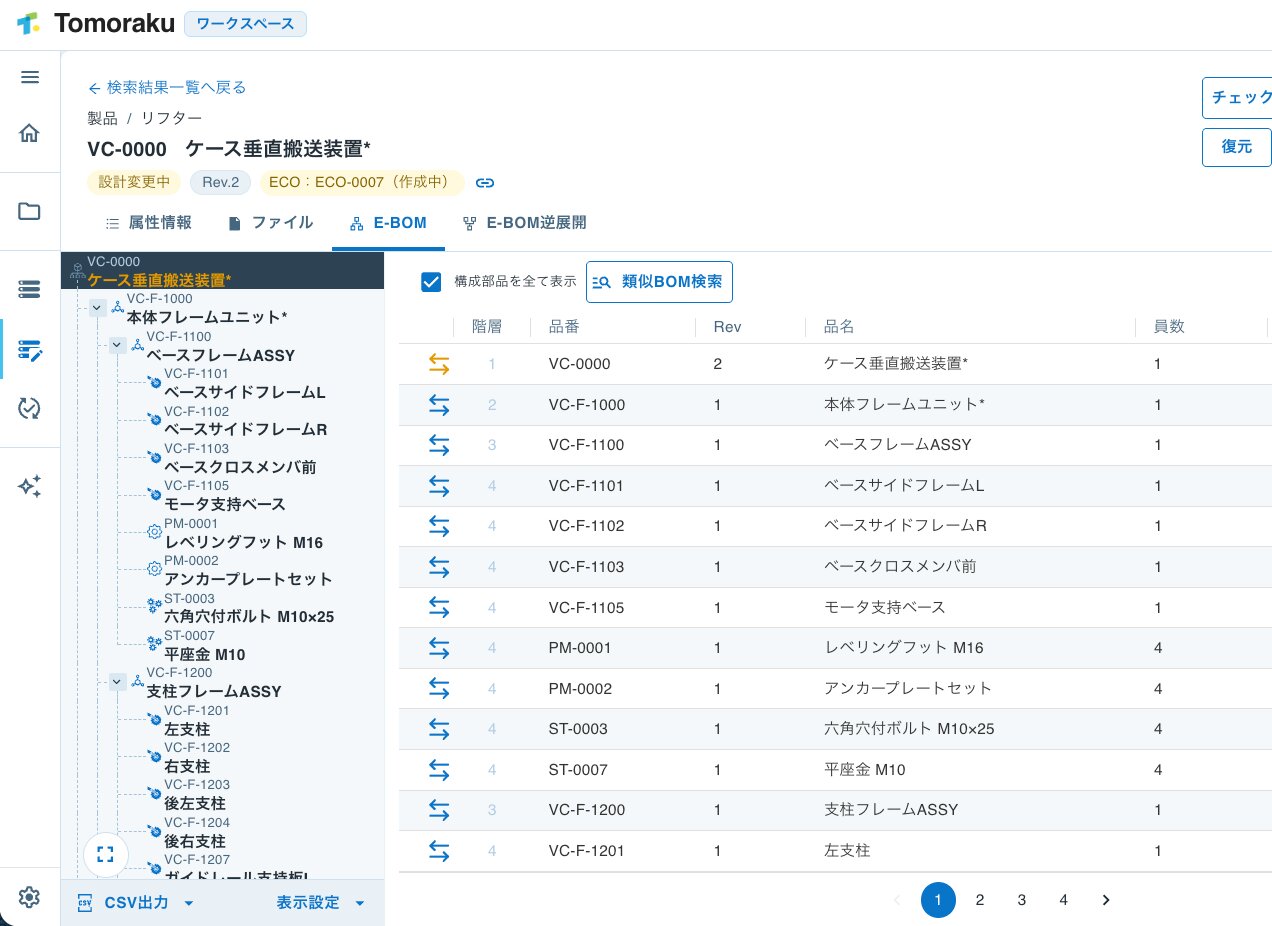Click the 品名 column header

click(x=838, y=326)
